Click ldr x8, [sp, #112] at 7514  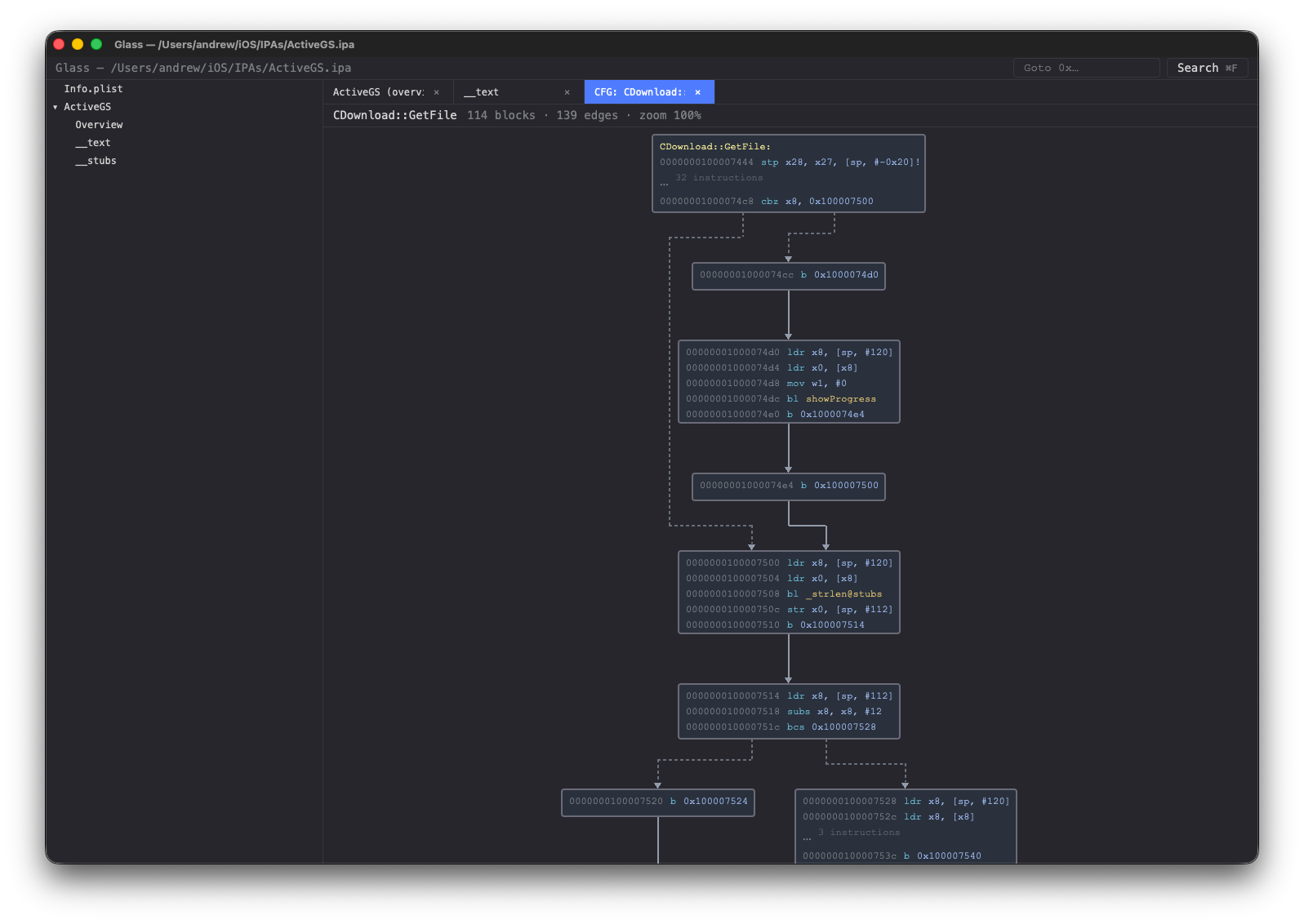pyautogui.click(x=840, y=696)
